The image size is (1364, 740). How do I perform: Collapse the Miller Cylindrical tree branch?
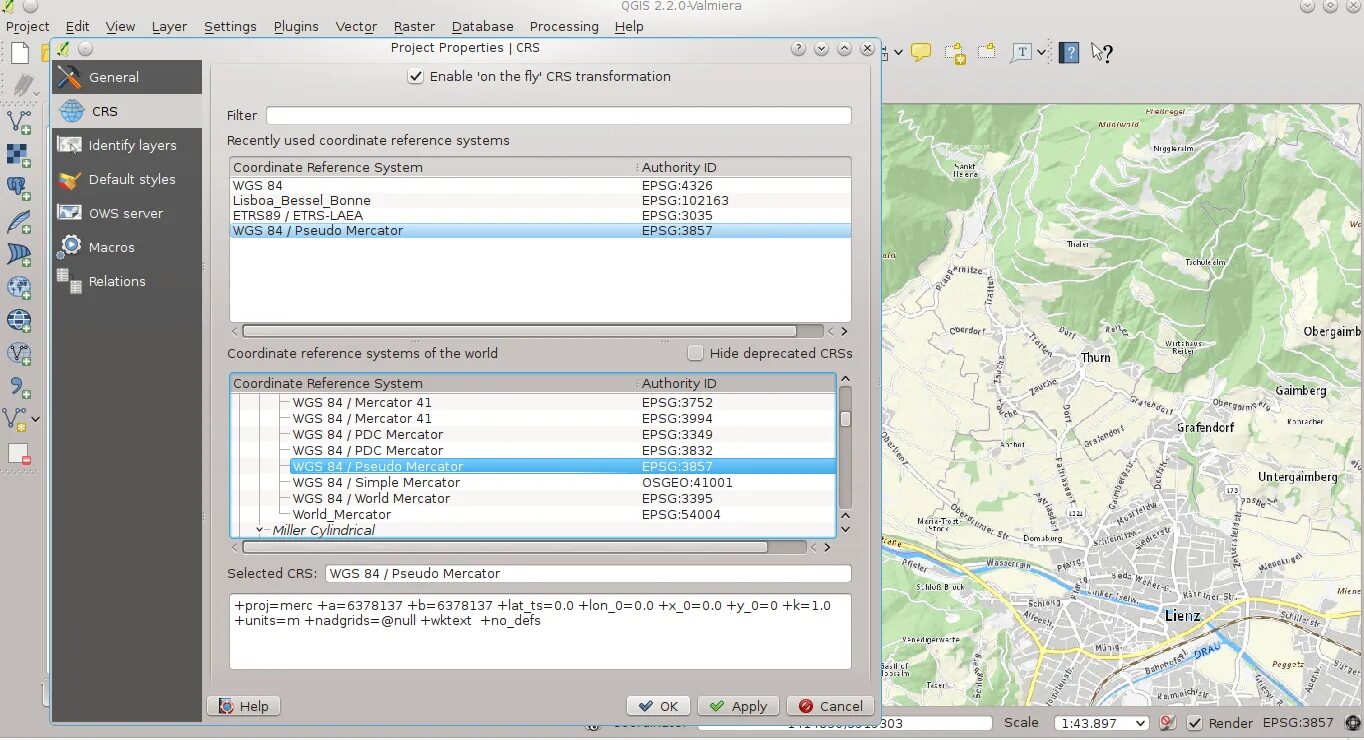[260, 530]
